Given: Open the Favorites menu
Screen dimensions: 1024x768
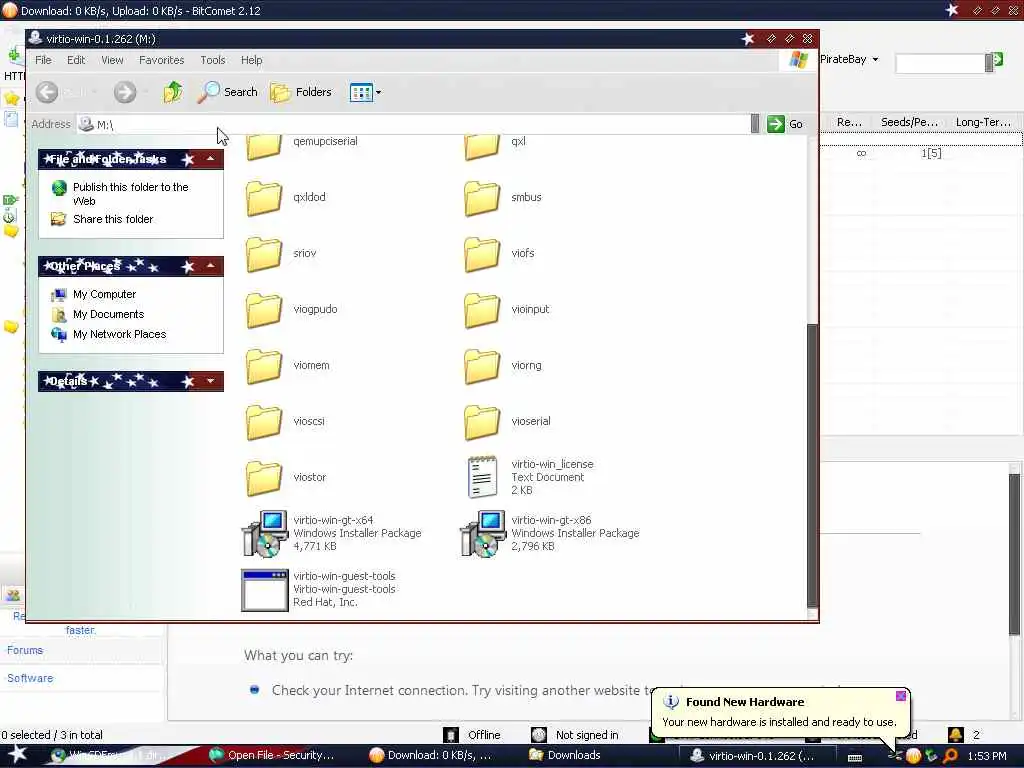Looking at the screenshot, I should point(161,60).
